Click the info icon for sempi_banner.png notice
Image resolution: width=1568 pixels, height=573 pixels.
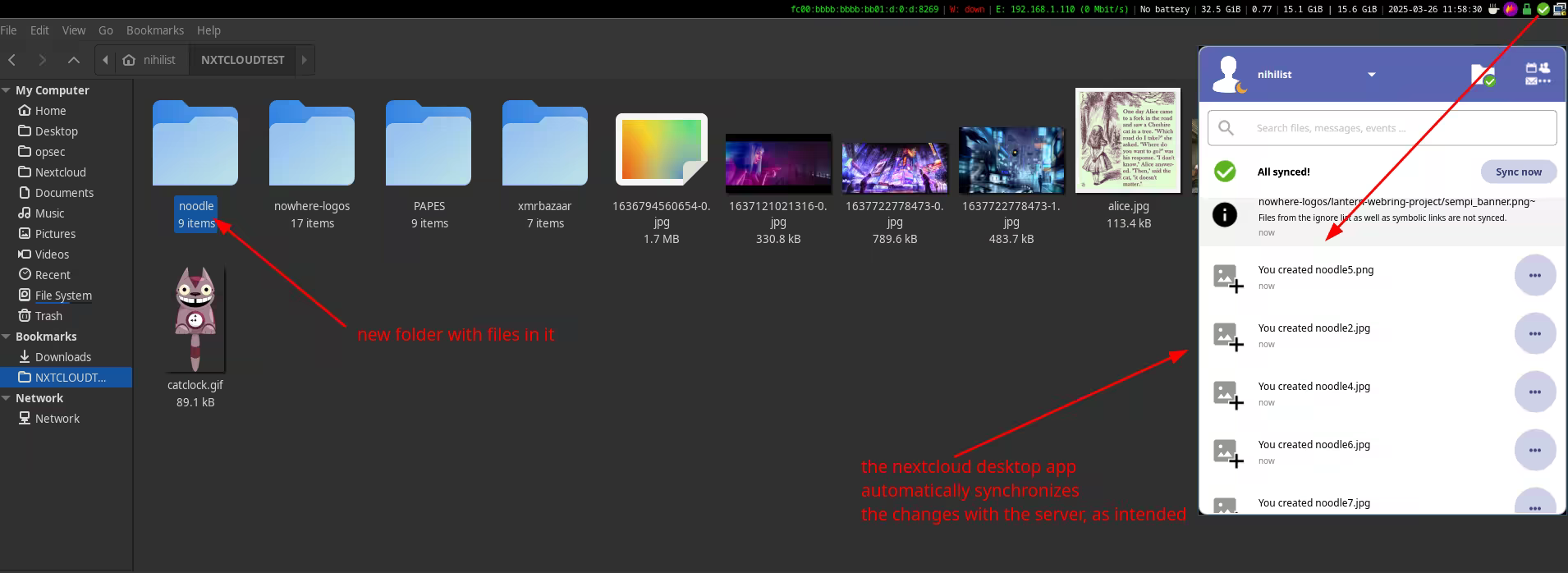click(1225, 216)
